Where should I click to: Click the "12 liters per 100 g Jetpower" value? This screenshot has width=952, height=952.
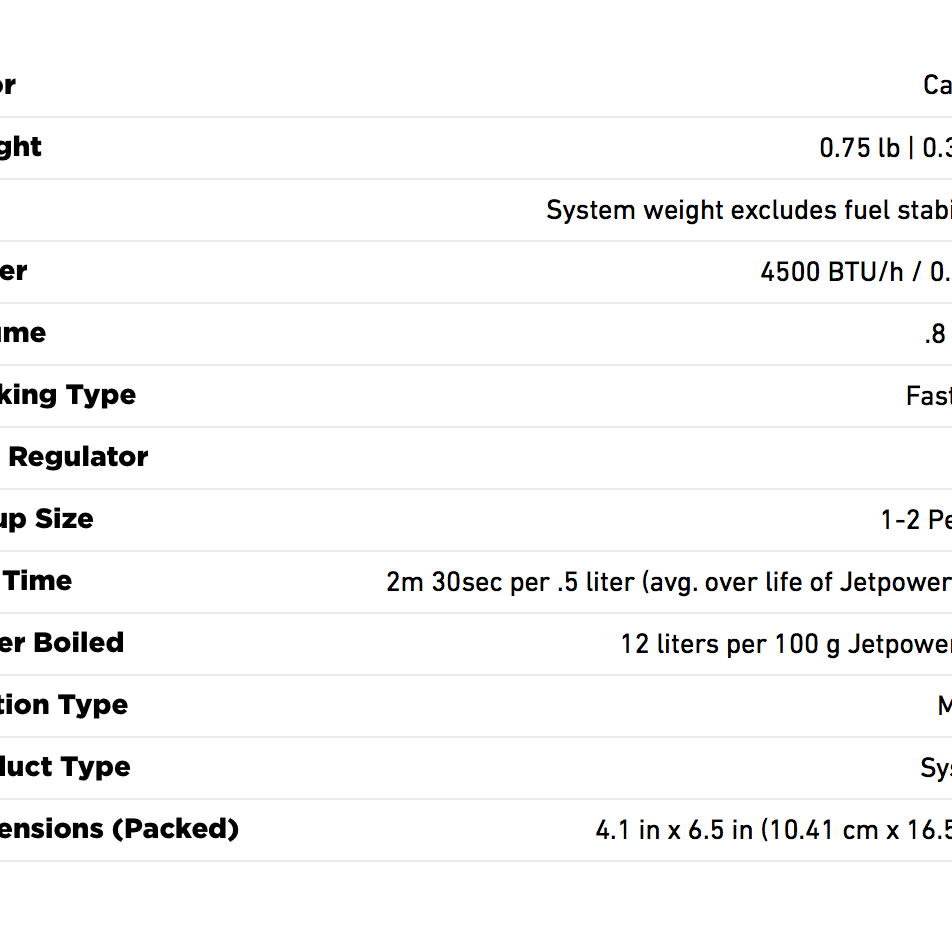tap(785, 643)
